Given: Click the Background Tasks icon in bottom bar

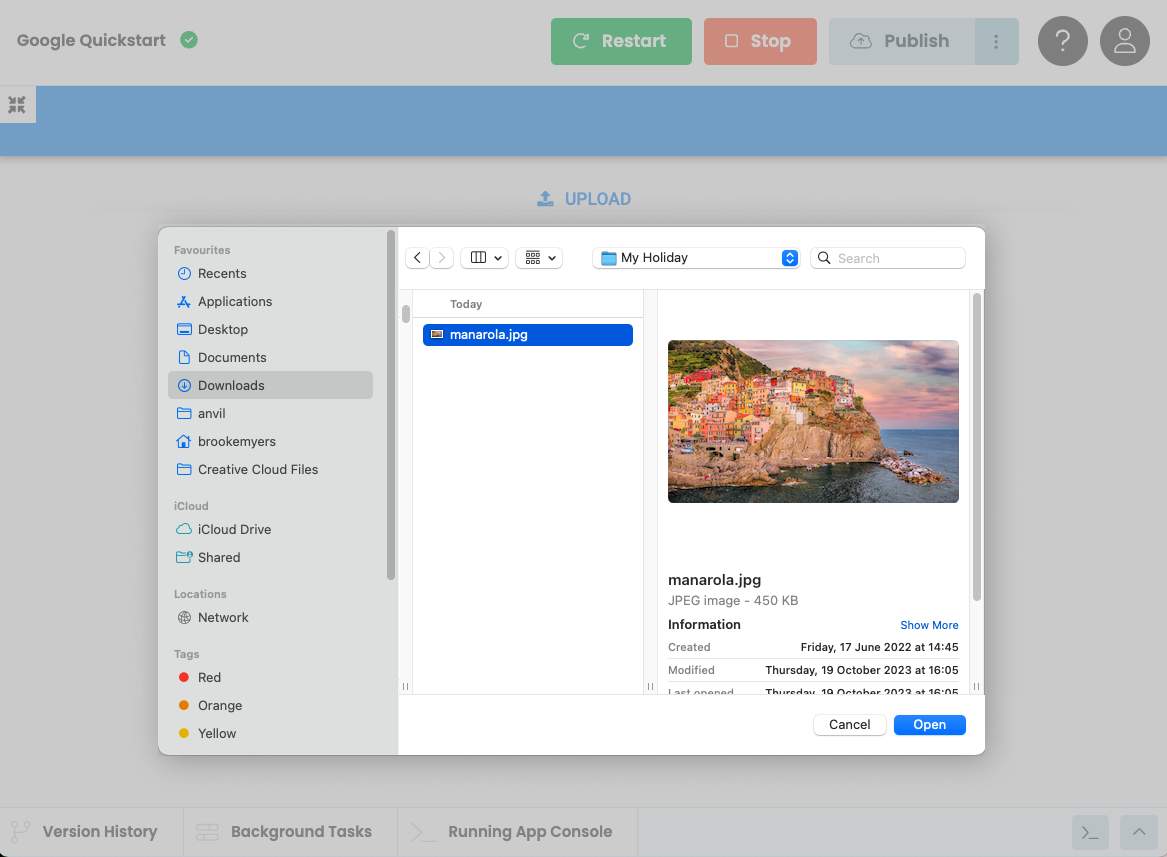Looking at the screenshot, I should tap(206, 831).
